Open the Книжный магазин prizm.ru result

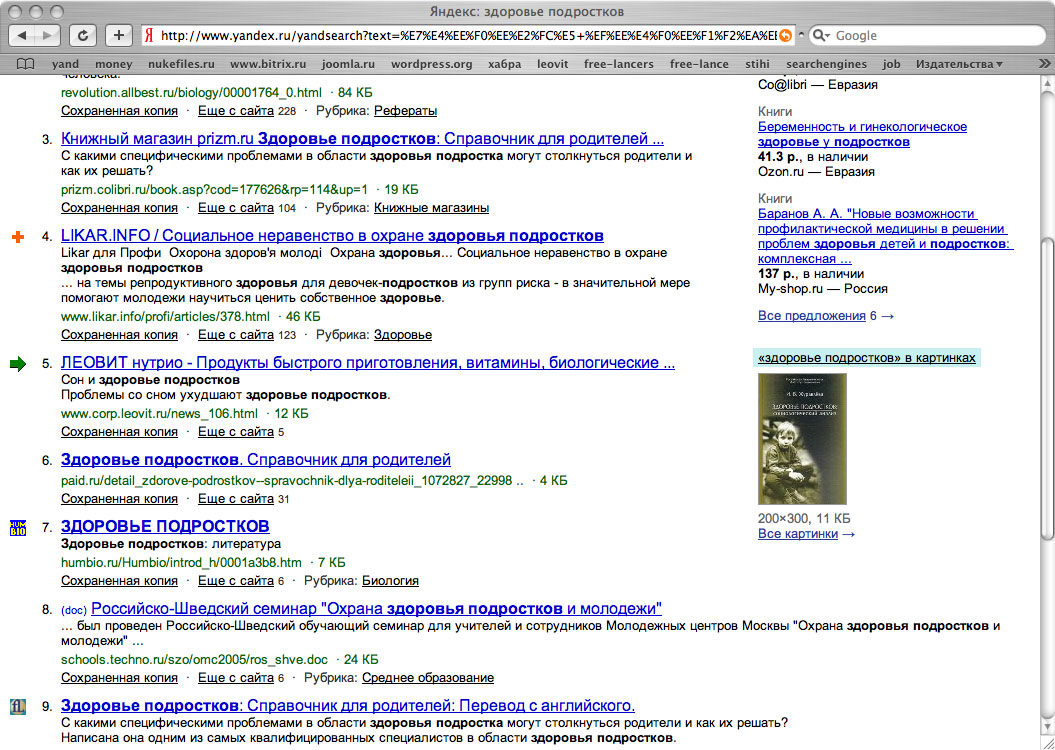coord(362,139)
